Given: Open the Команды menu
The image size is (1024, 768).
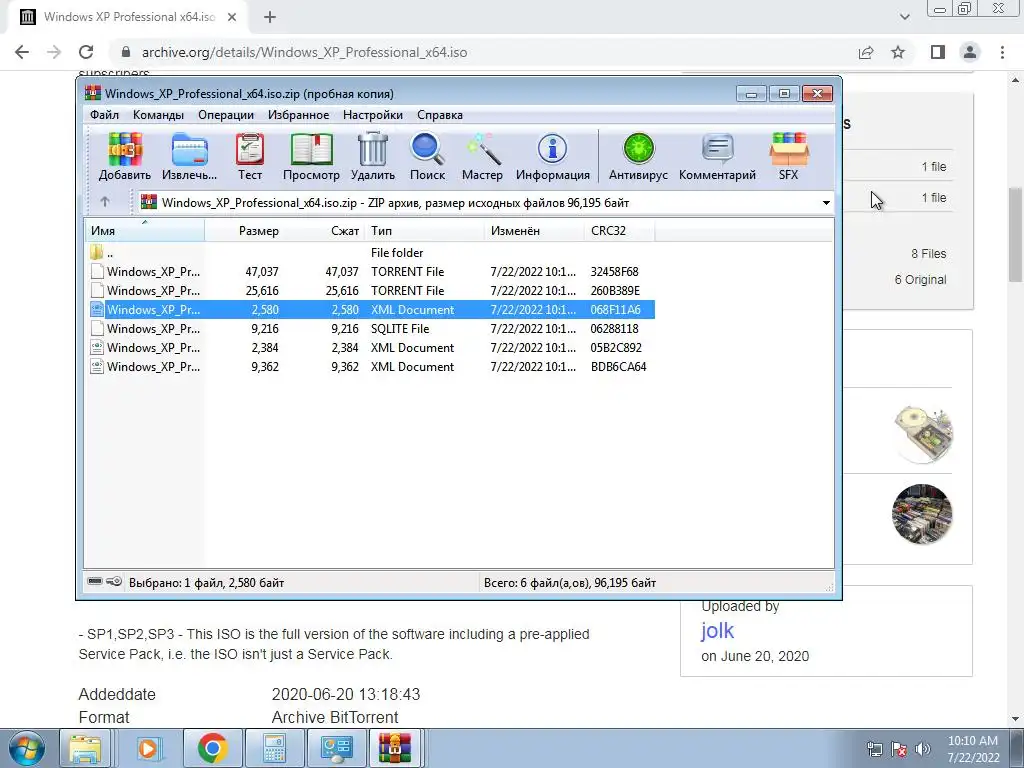Looking at the screenshot, I should click(158, 115).
